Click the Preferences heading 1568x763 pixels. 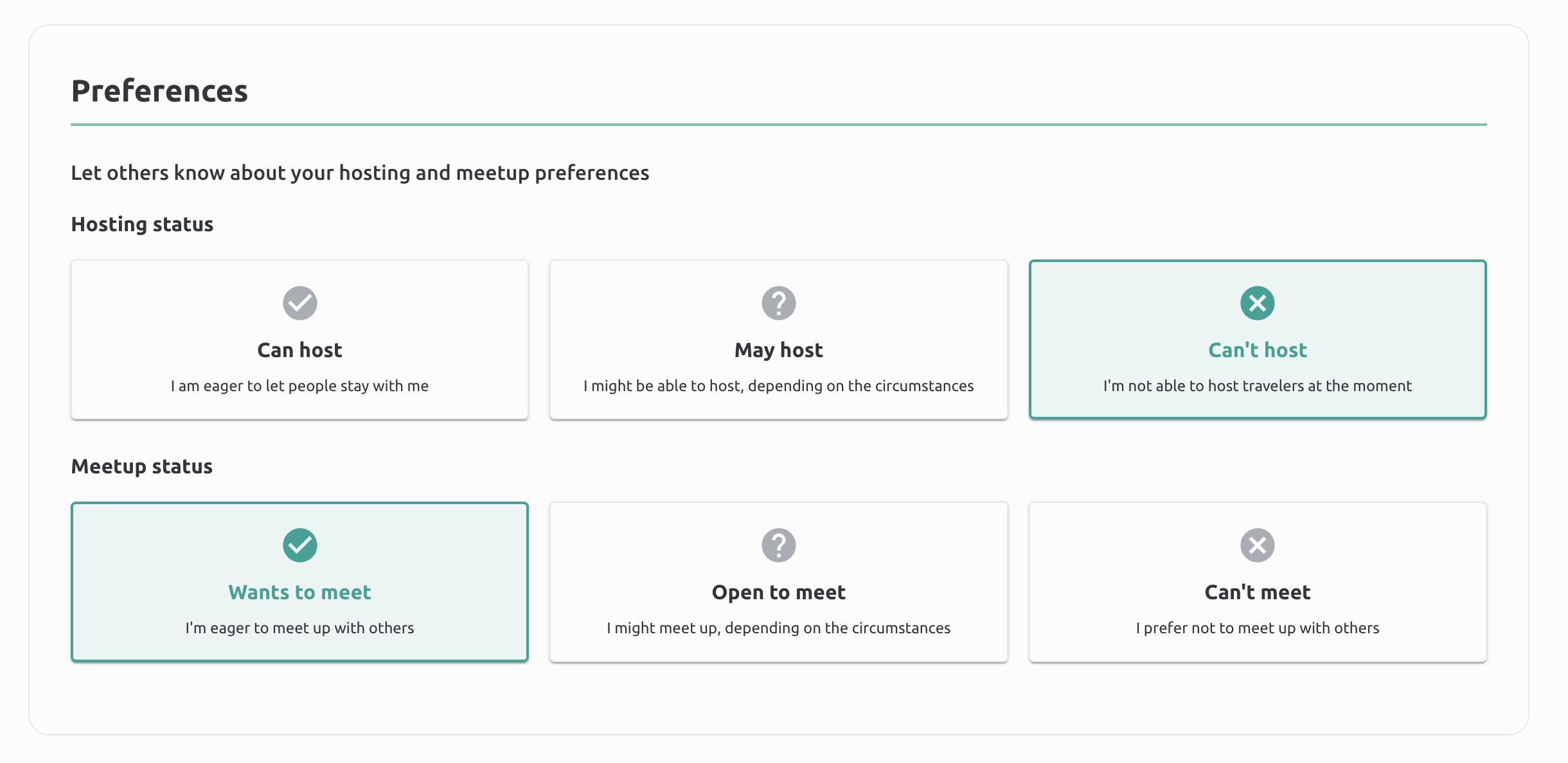pyautogui.click(x=159, y=91)
